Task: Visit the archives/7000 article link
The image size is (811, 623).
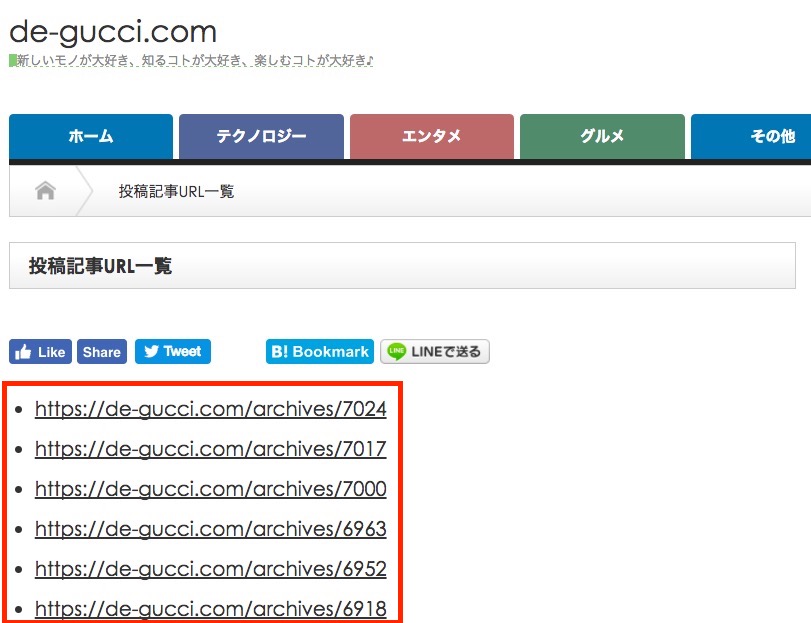Action: [x=210, y=489]
